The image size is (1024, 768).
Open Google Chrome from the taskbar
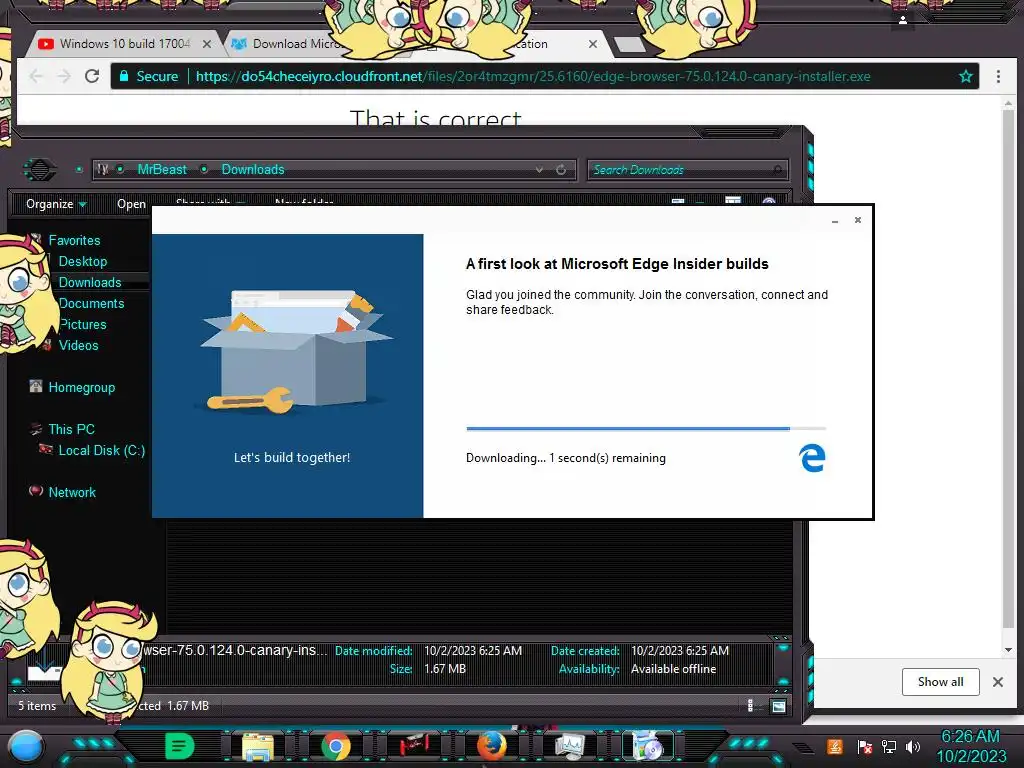pyautogui.click(x=336, y=746)
